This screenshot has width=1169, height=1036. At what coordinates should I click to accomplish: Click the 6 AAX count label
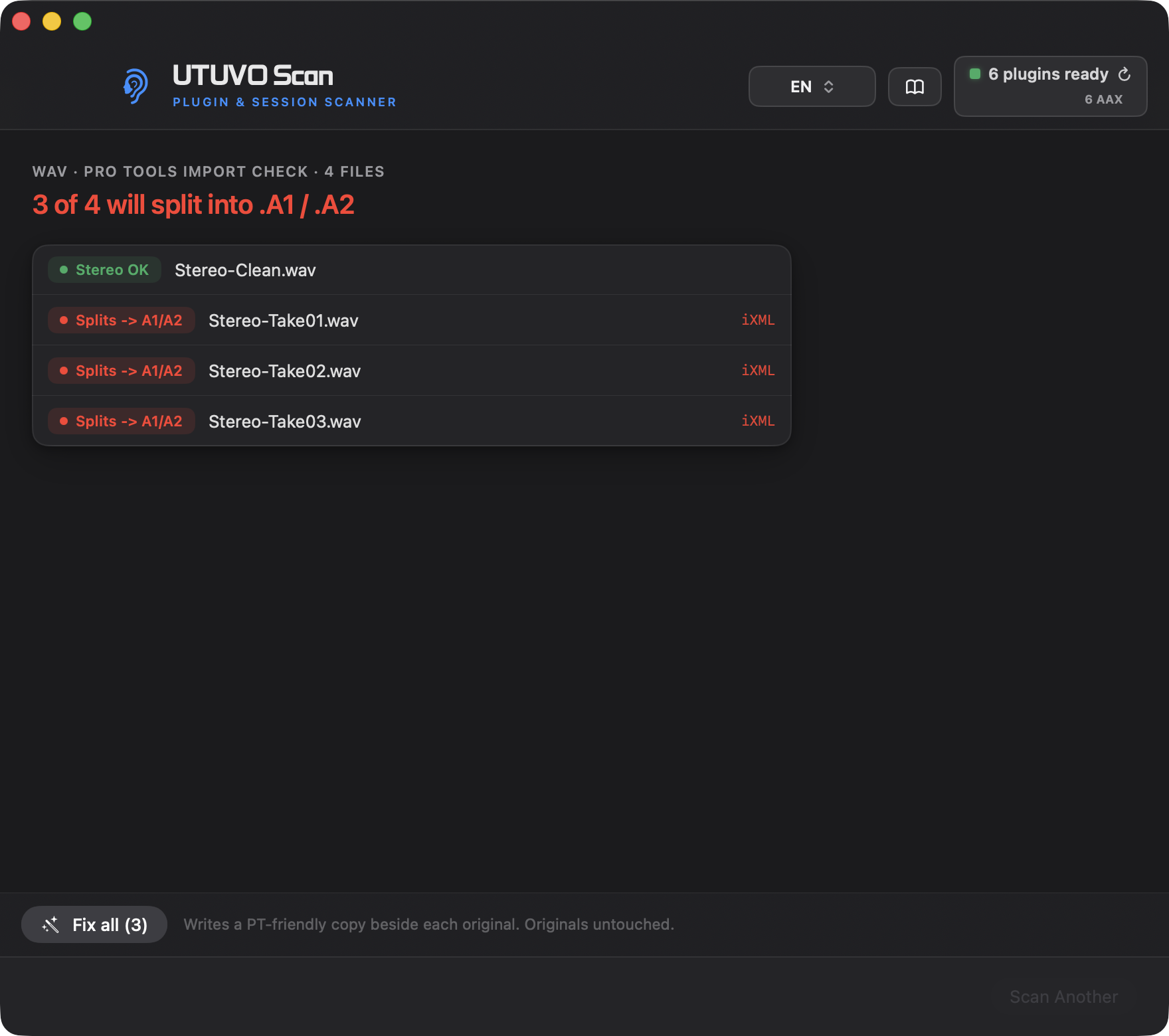pyautogui.click(x=1103, y=100)
